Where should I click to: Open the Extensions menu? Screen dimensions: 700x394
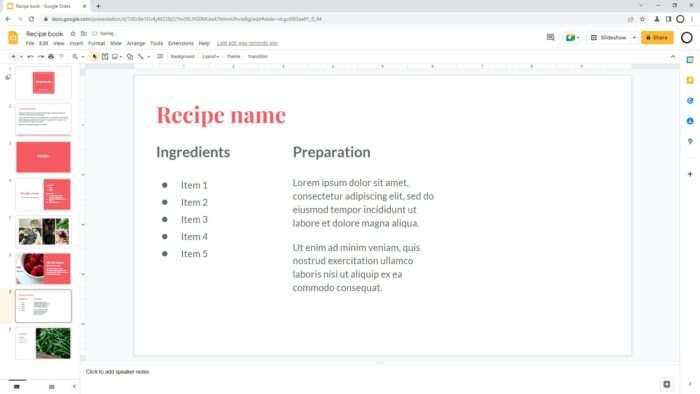coord(181,44)
